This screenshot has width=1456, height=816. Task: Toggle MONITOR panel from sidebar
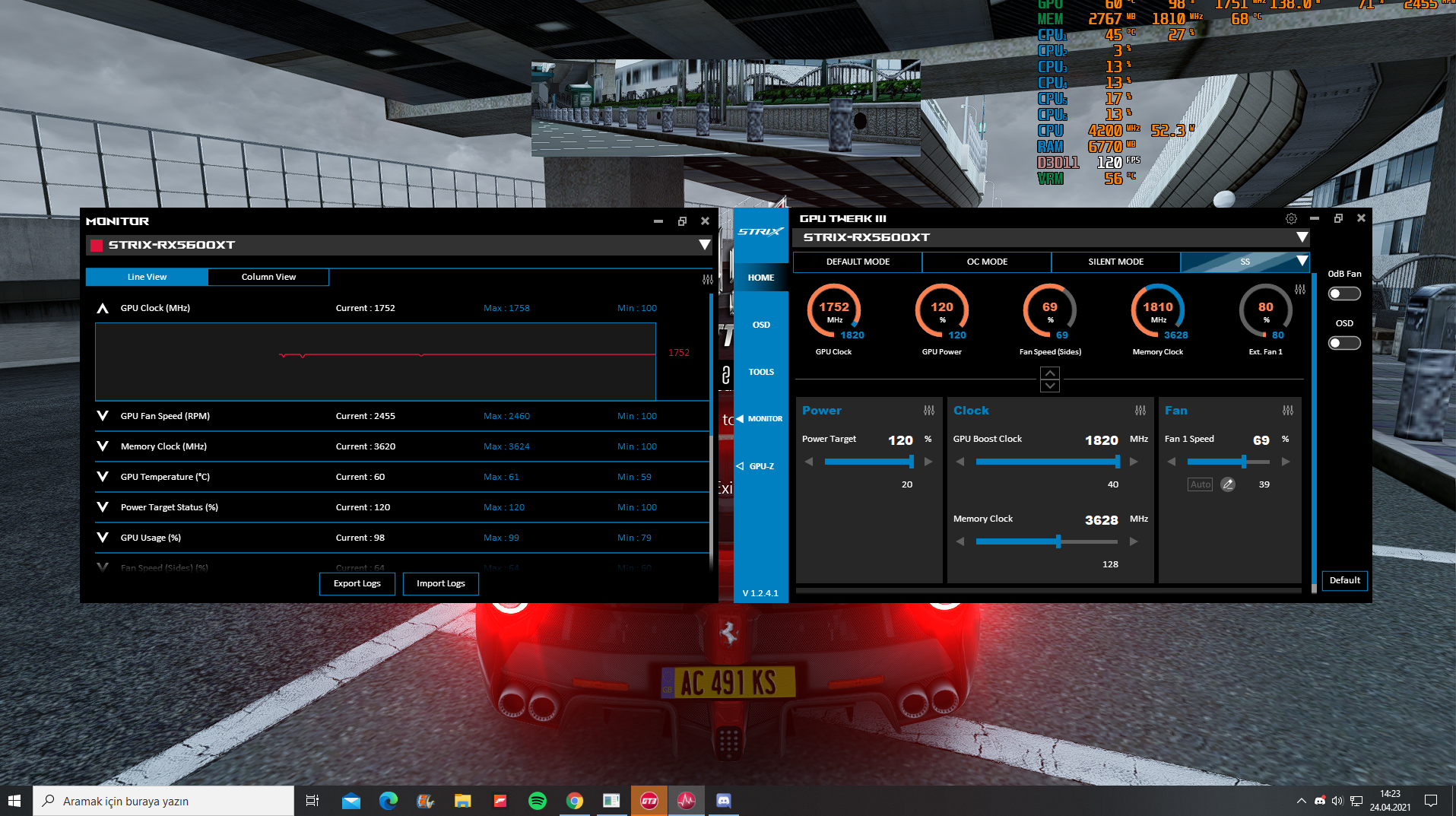[761, 419]
